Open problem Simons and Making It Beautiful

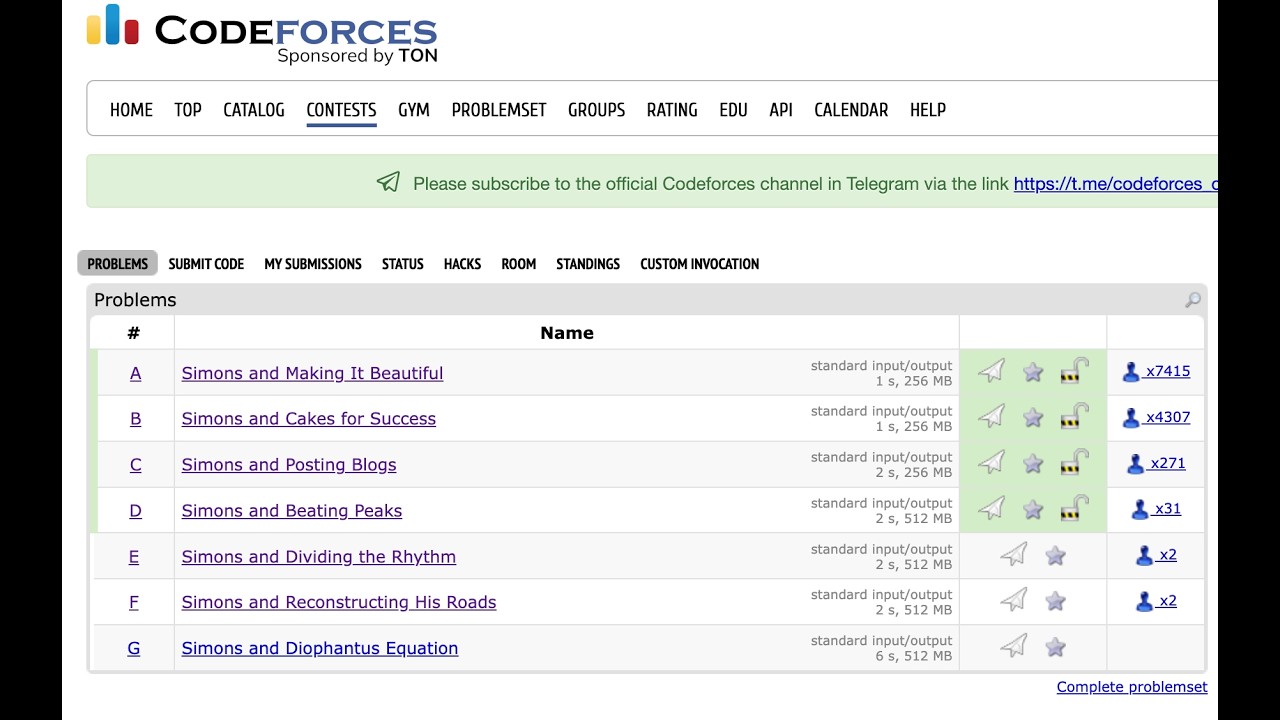tap(312, 373)
